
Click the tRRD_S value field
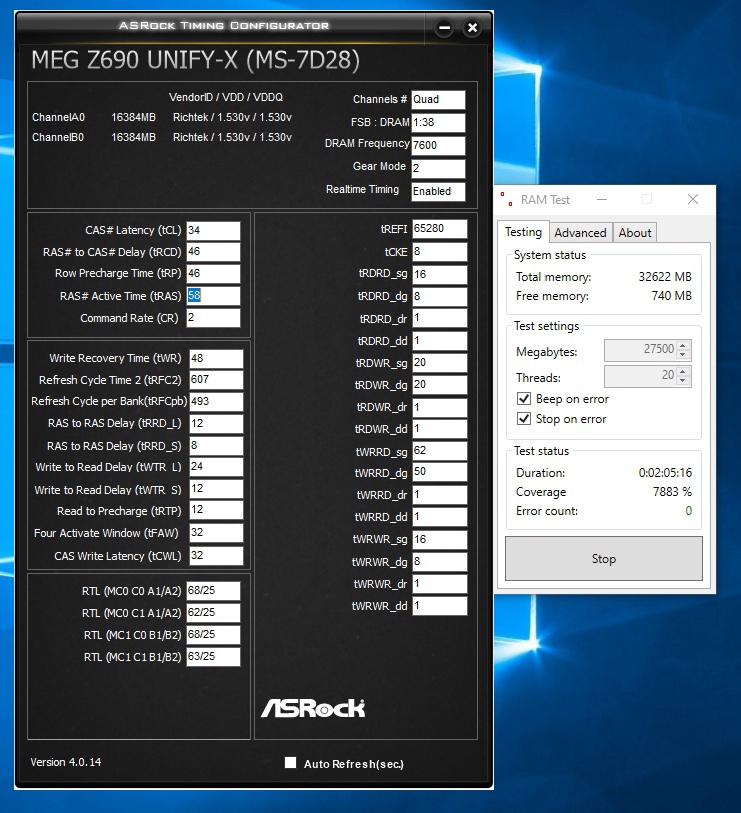[x=216, y=445]
